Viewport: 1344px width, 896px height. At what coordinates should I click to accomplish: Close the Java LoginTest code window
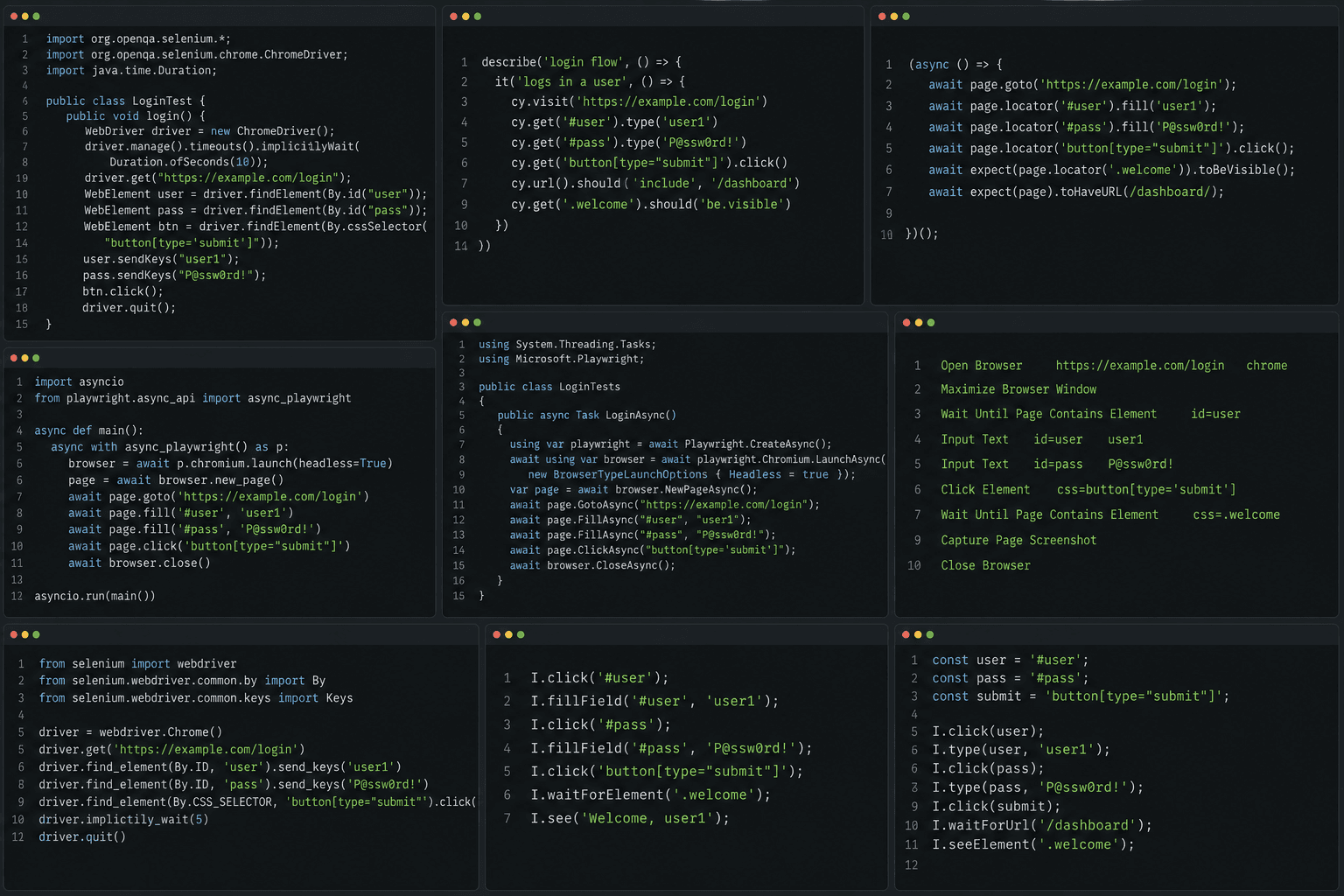coord(14,17)
